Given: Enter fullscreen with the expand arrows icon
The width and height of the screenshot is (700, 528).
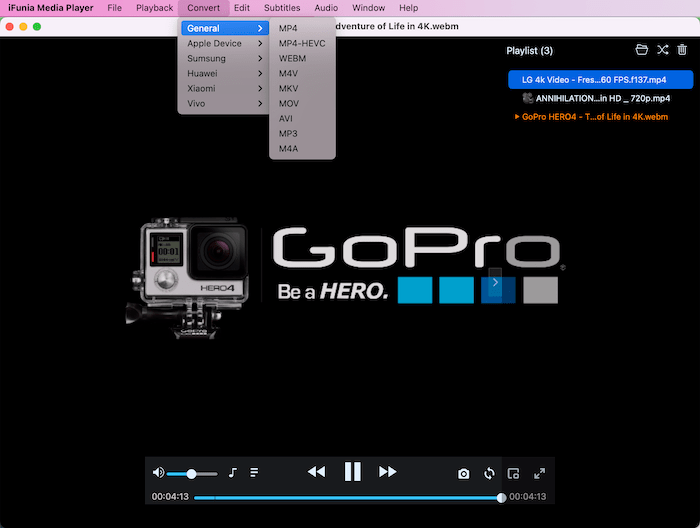Looking at the screenshot, I should [539, 473].
